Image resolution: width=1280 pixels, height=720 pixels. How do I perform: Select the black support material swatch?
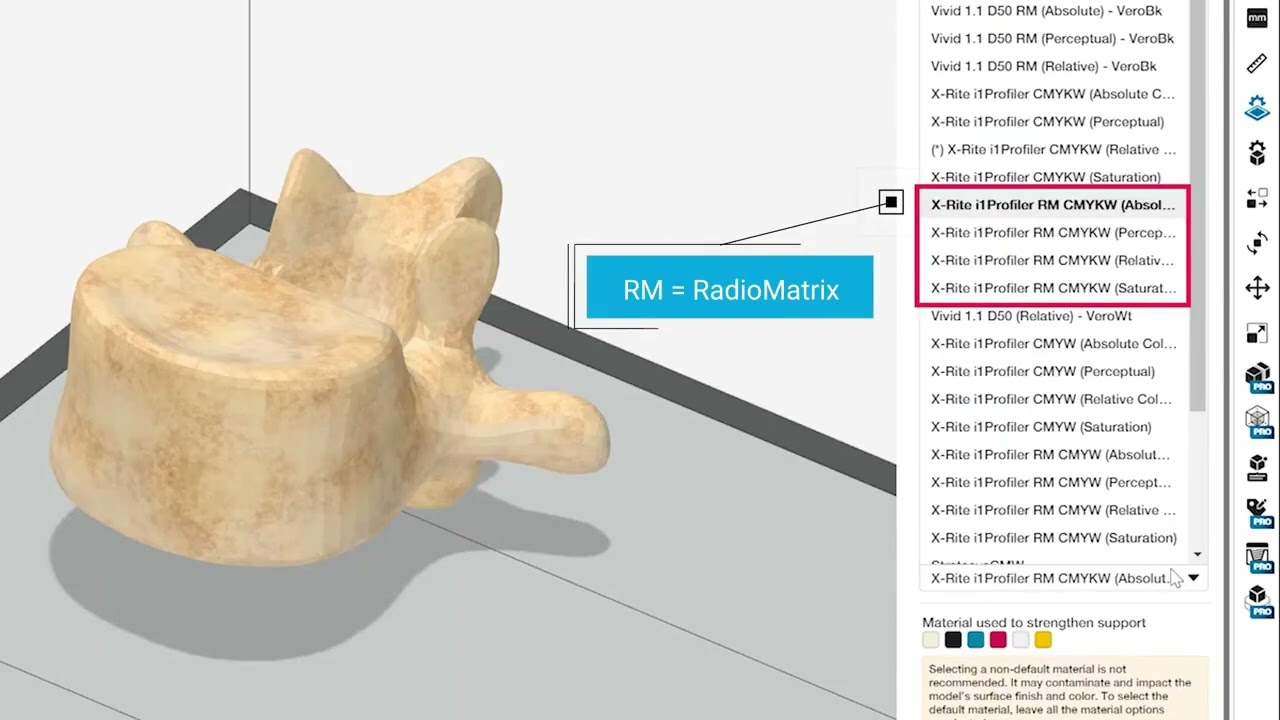953,640
